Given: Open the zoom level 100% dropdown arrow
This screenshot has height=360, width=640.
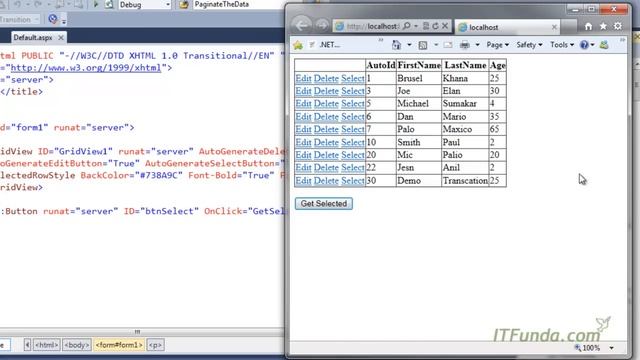Looking at the screenshot, I should pyautogui.click(x=611, y=348).
